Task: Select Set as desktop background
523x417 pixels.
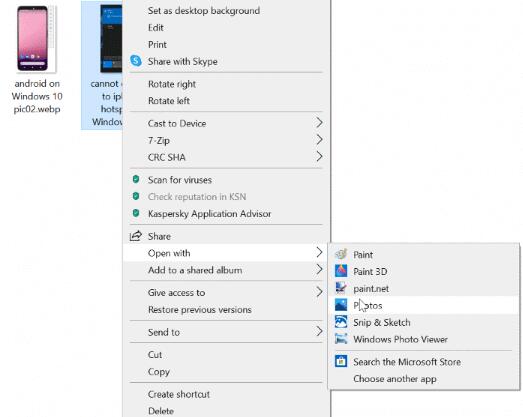Action: click(204, 11)
